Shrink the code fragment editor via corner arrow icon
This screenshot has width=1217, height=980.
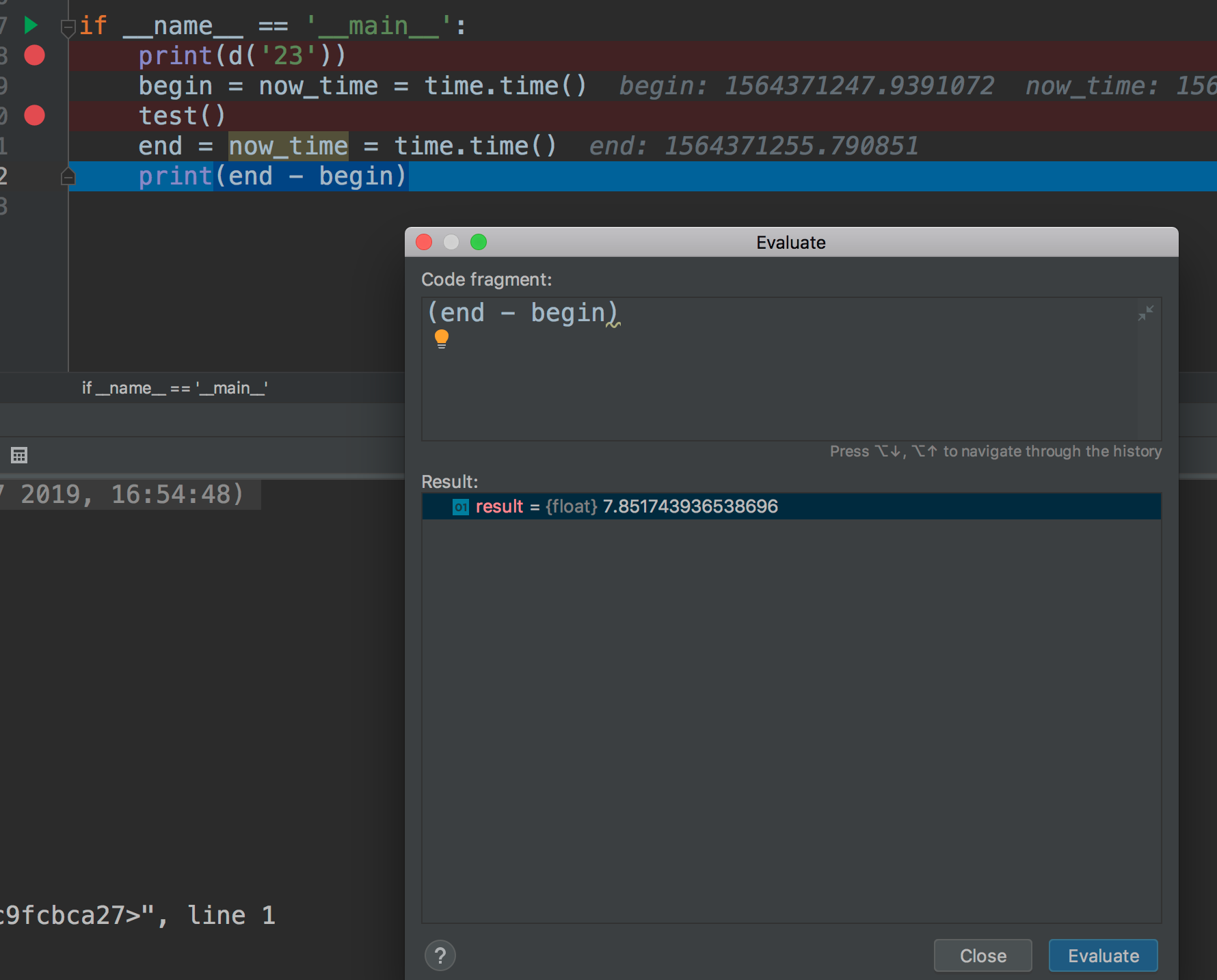[1146, 313]
